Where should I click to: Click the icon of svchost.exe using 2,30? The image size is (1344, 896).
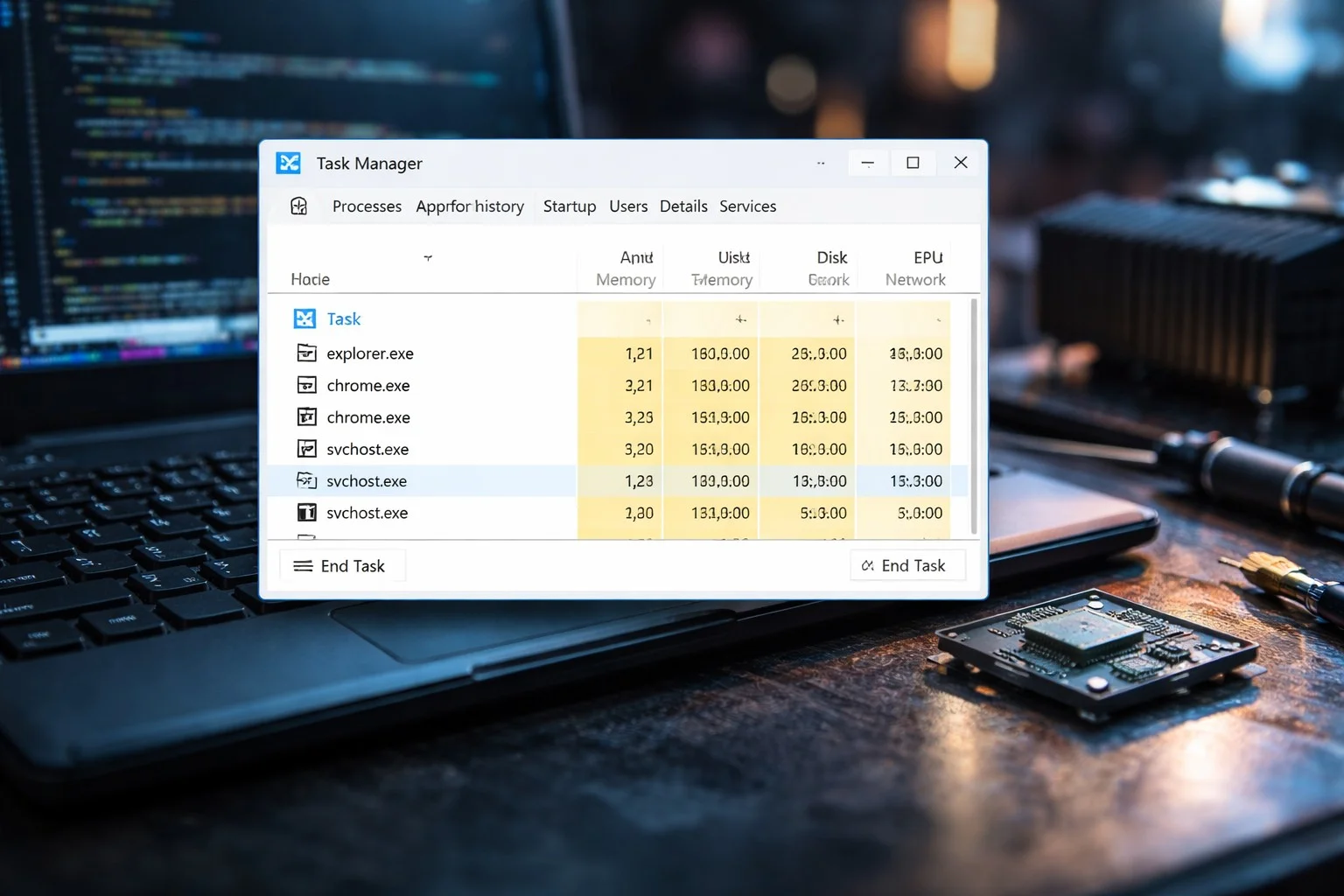pos(306,513)
